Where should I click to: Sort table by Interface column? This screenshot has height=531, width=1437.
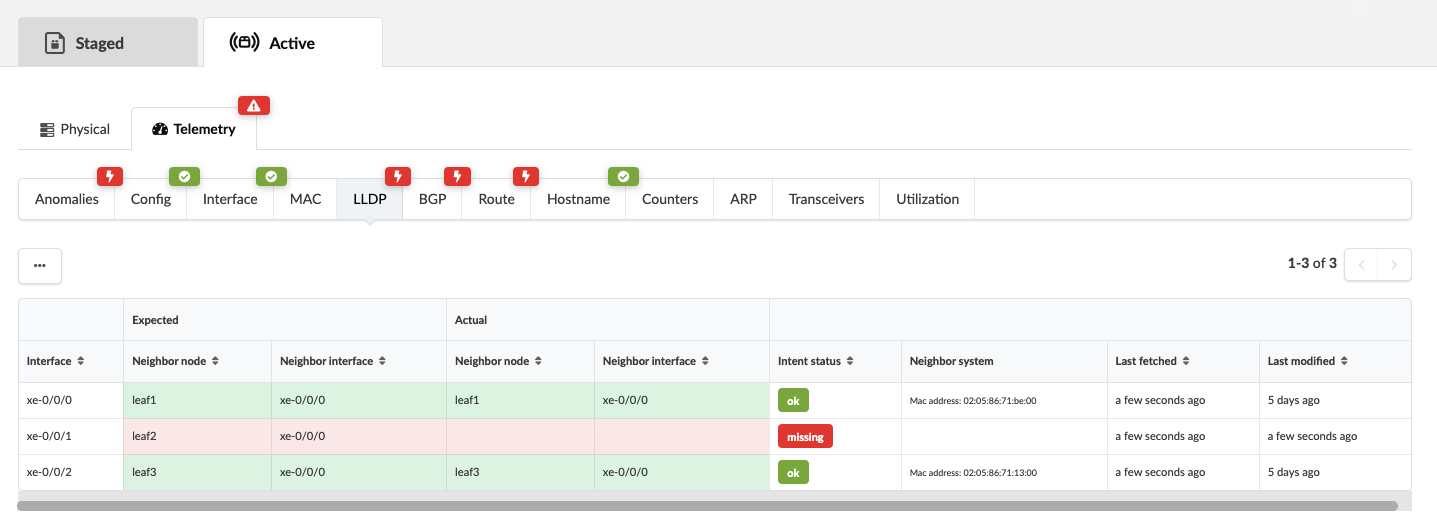click(x=80, y=361)
